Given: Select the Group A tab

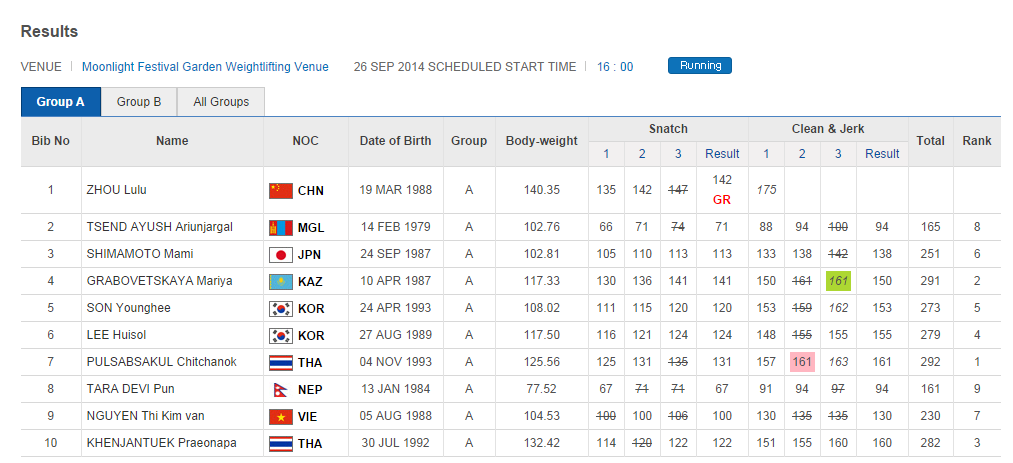Looking at the screenshot, I should coord(61,102).
